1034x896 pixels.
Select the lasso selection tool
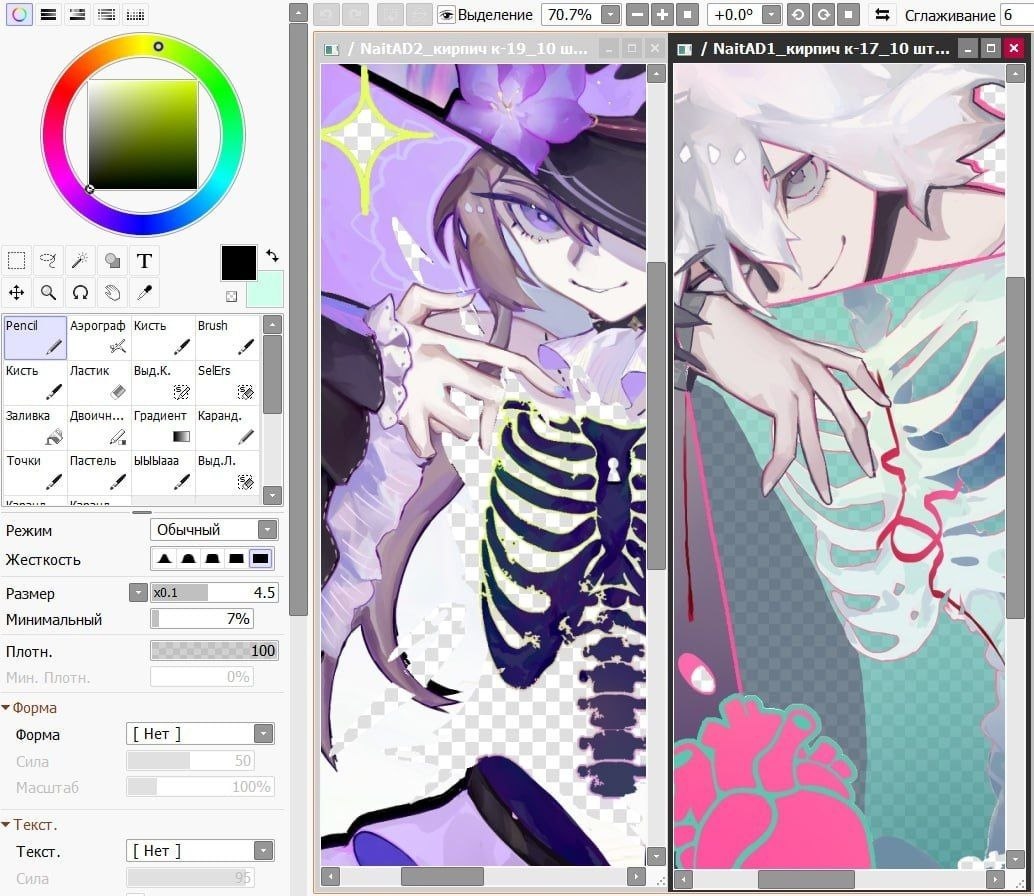[48, 261]
